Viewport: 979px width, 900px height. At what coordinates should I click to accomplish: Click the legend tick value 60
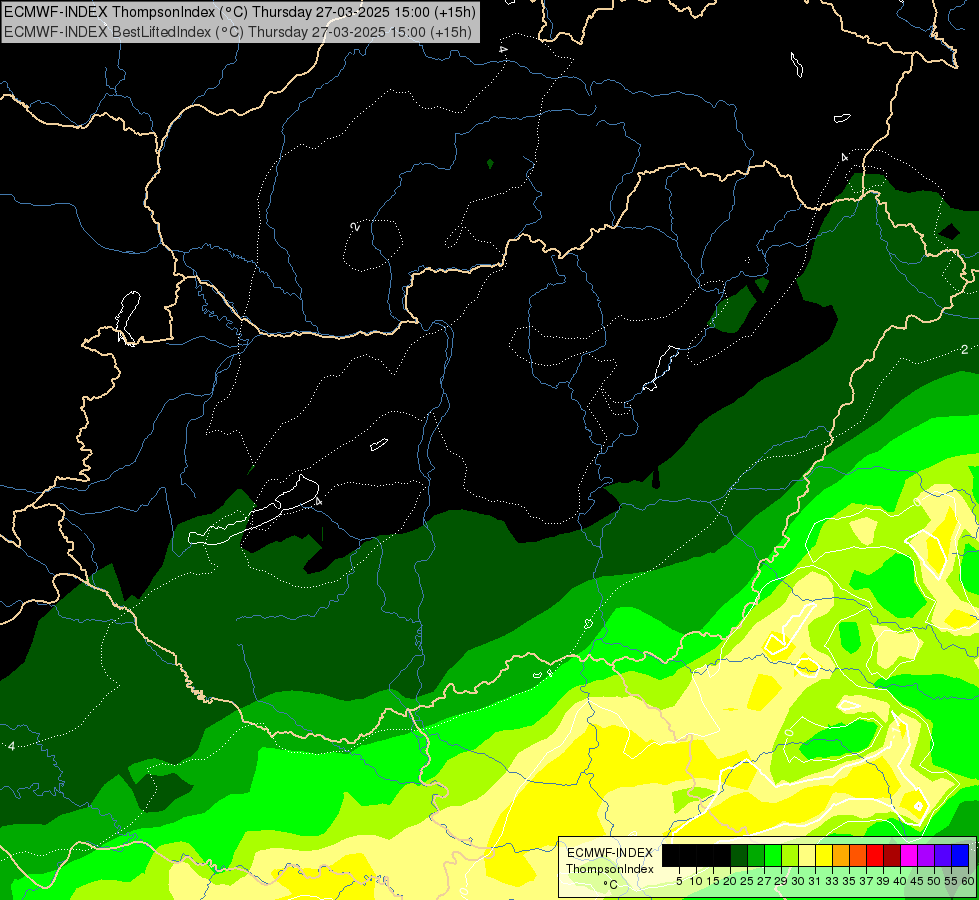tap(968, 881)
